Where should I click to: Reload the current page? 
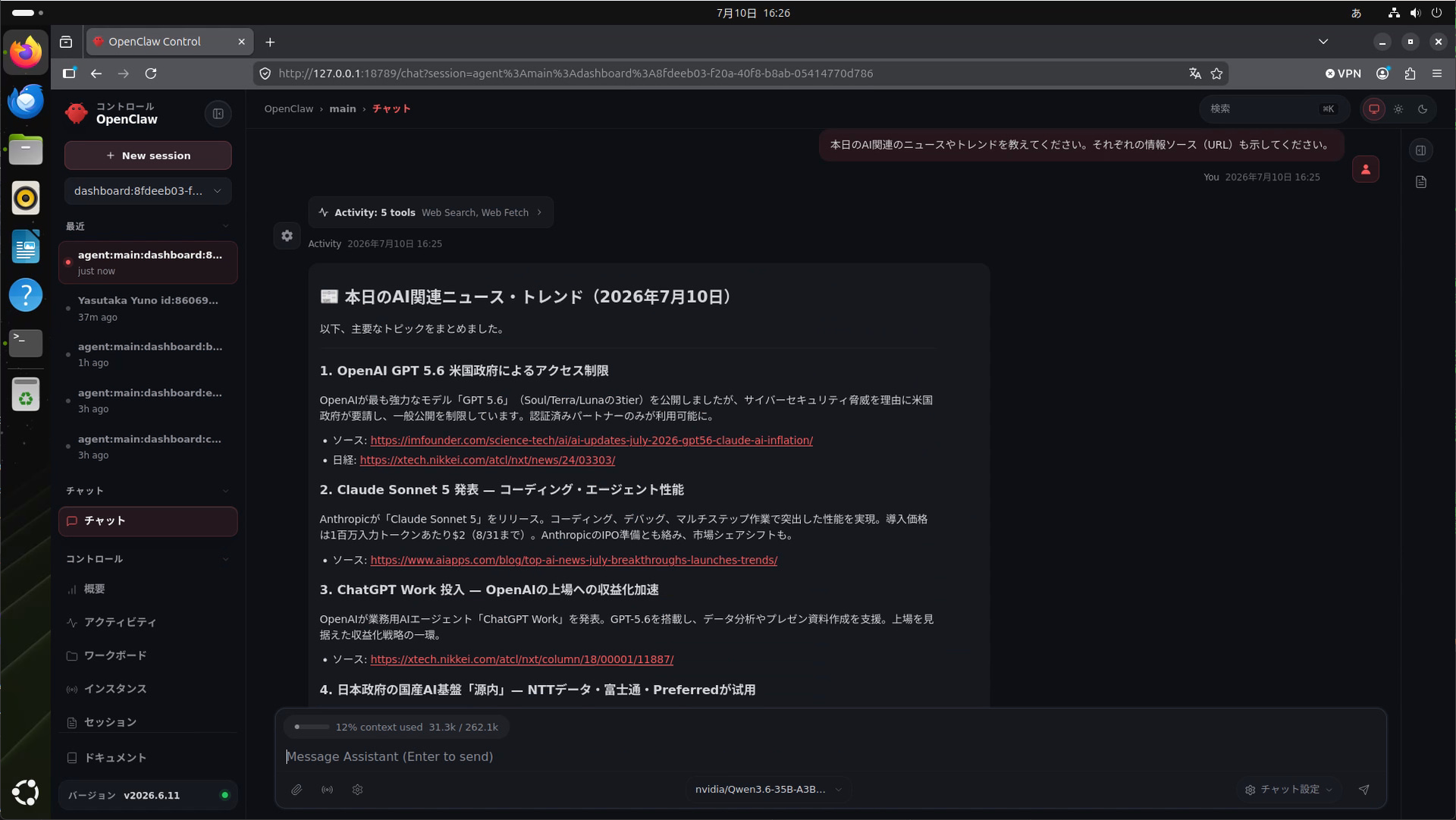[x=151, y=74]
